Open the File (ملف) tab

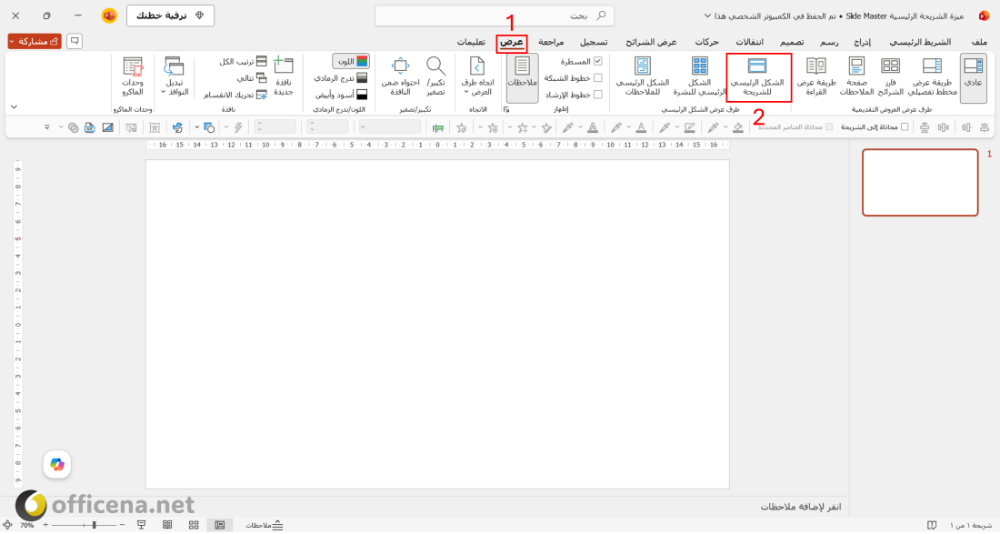point(980,42)
